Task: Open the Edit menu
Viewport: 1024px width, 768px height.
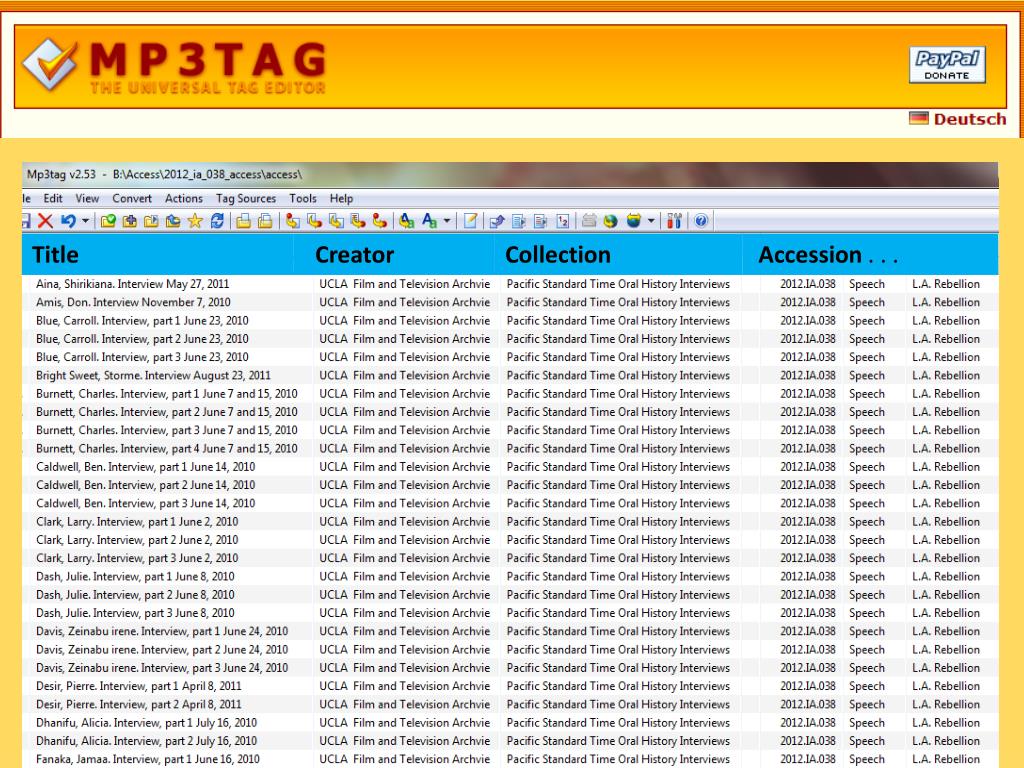Action: click(x=53, y=199)
